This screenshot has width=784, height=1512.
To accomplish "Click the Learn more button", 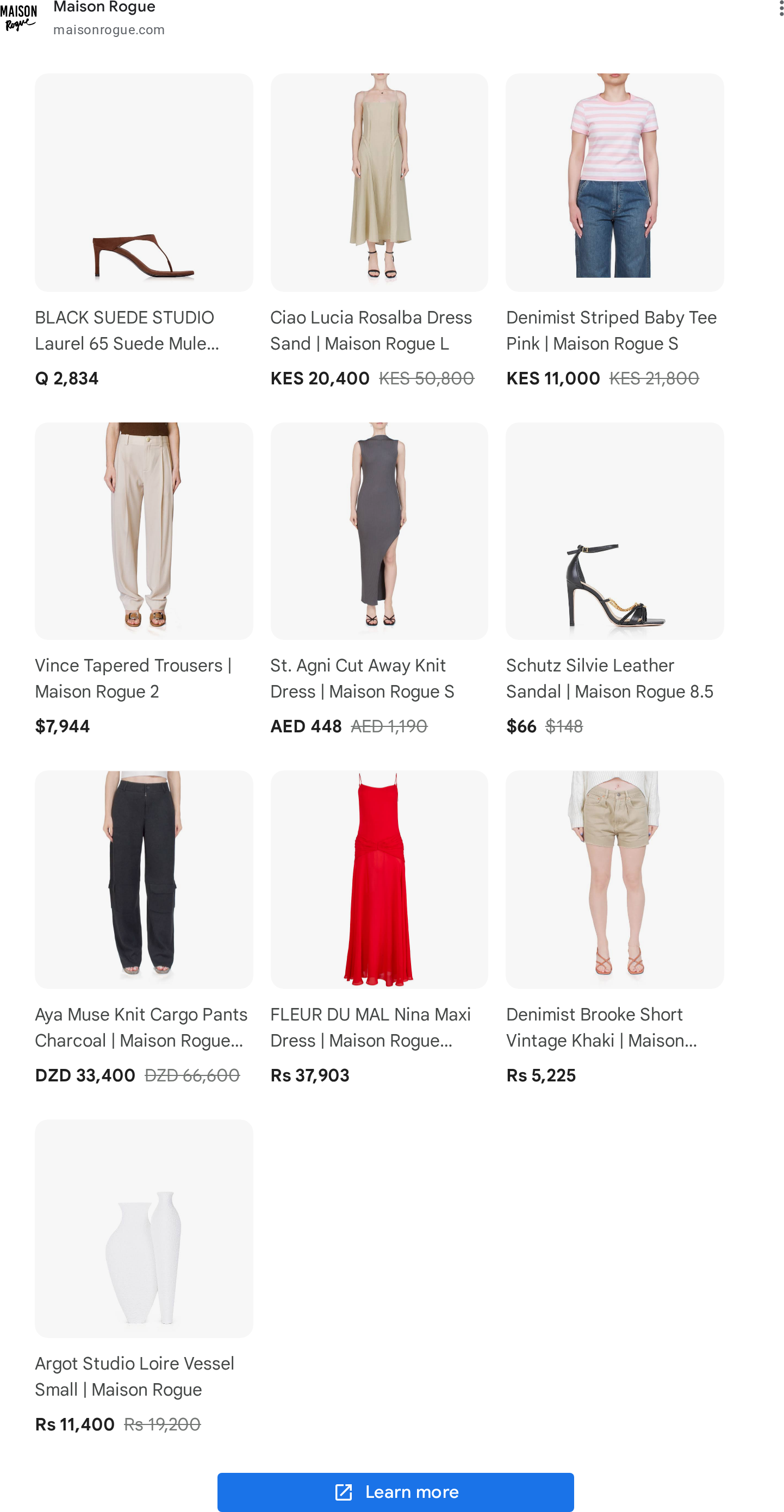I will tap(395, 1492).
